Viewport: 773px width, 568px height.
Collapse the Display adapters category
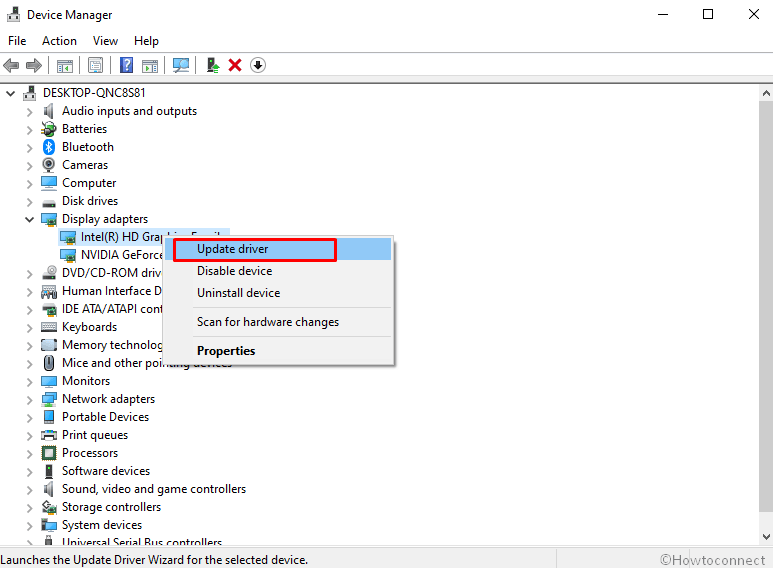coord(30,219)
